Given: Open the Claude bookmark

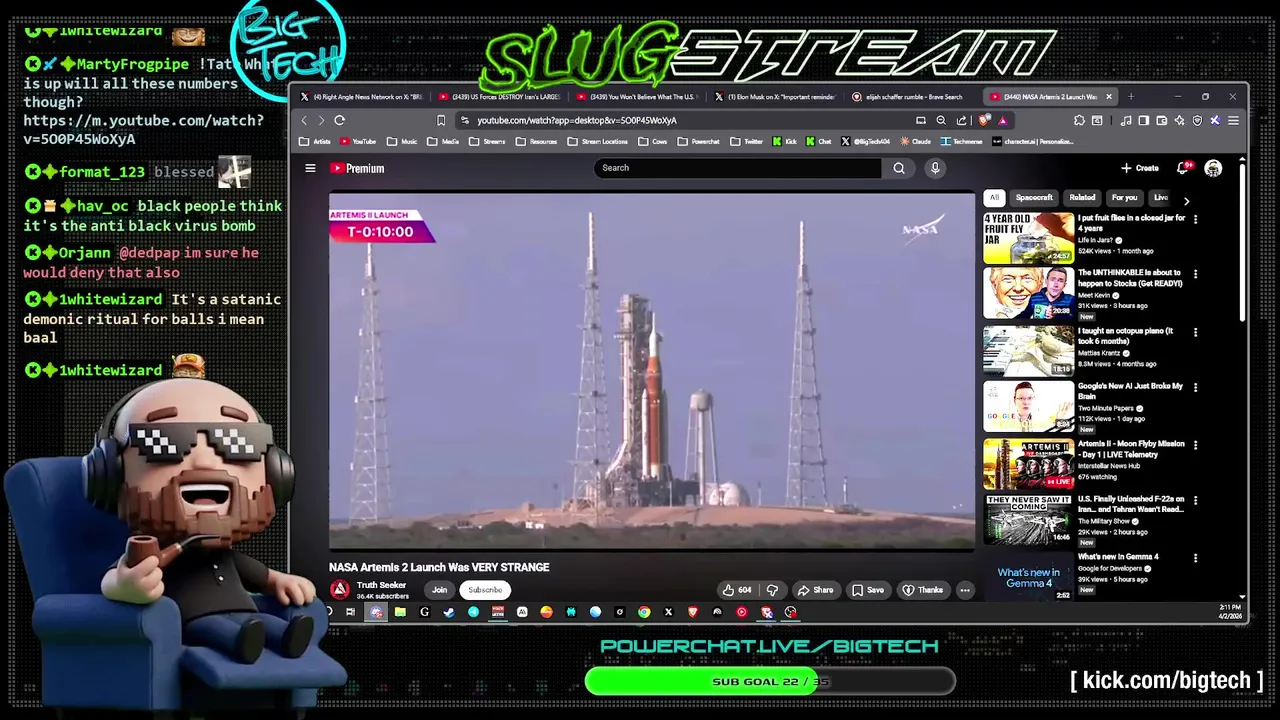Looking at the screenshot, I should click(x=916, y=141).
